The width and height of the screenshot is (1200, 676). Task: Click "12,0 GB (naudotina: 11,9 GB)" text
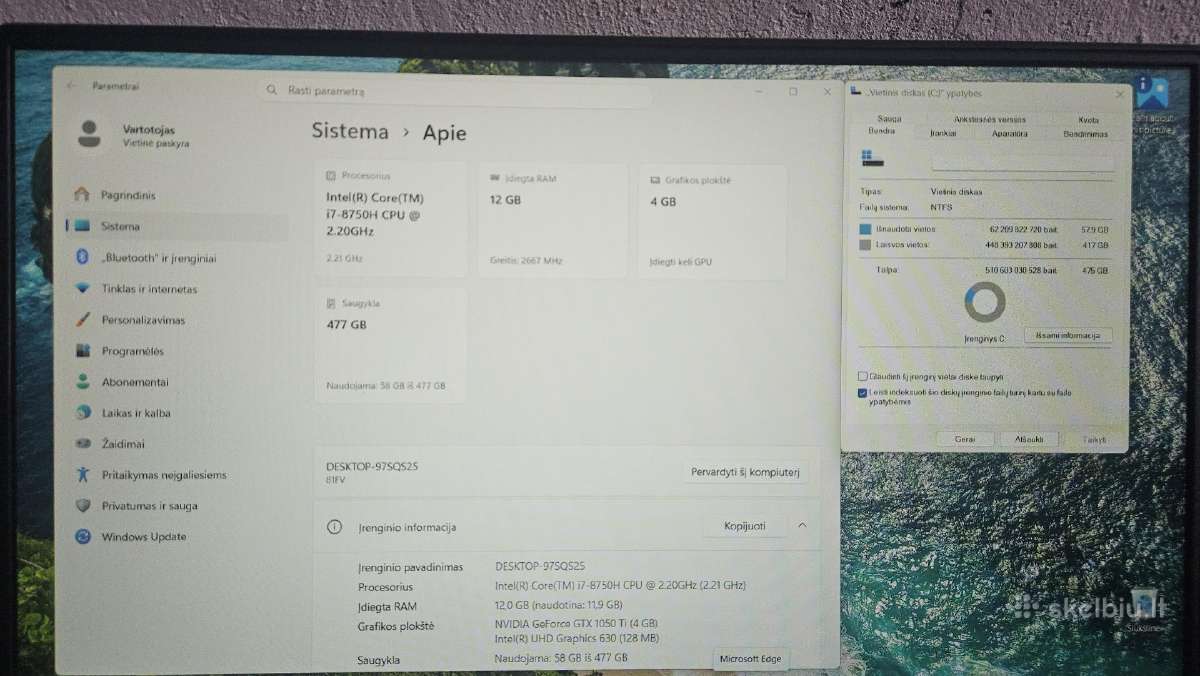[x=558, y=605]
